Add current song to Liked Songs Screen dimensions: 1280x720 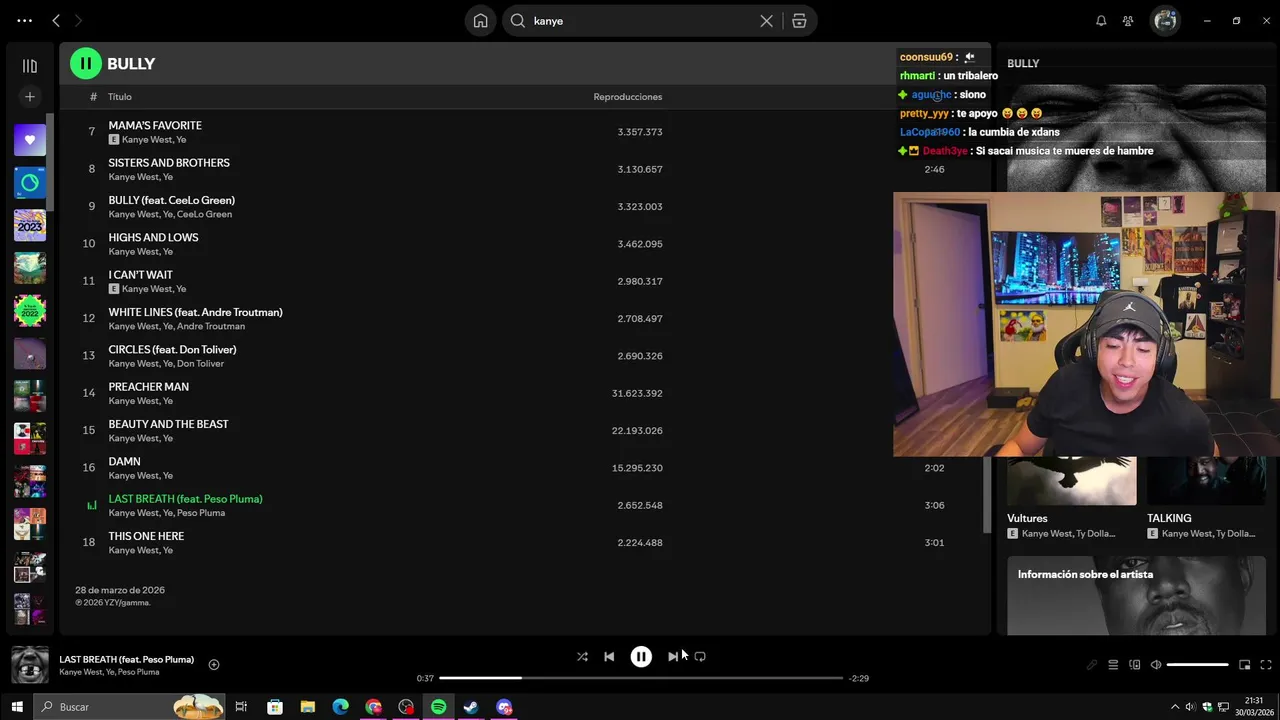(213, 664)
